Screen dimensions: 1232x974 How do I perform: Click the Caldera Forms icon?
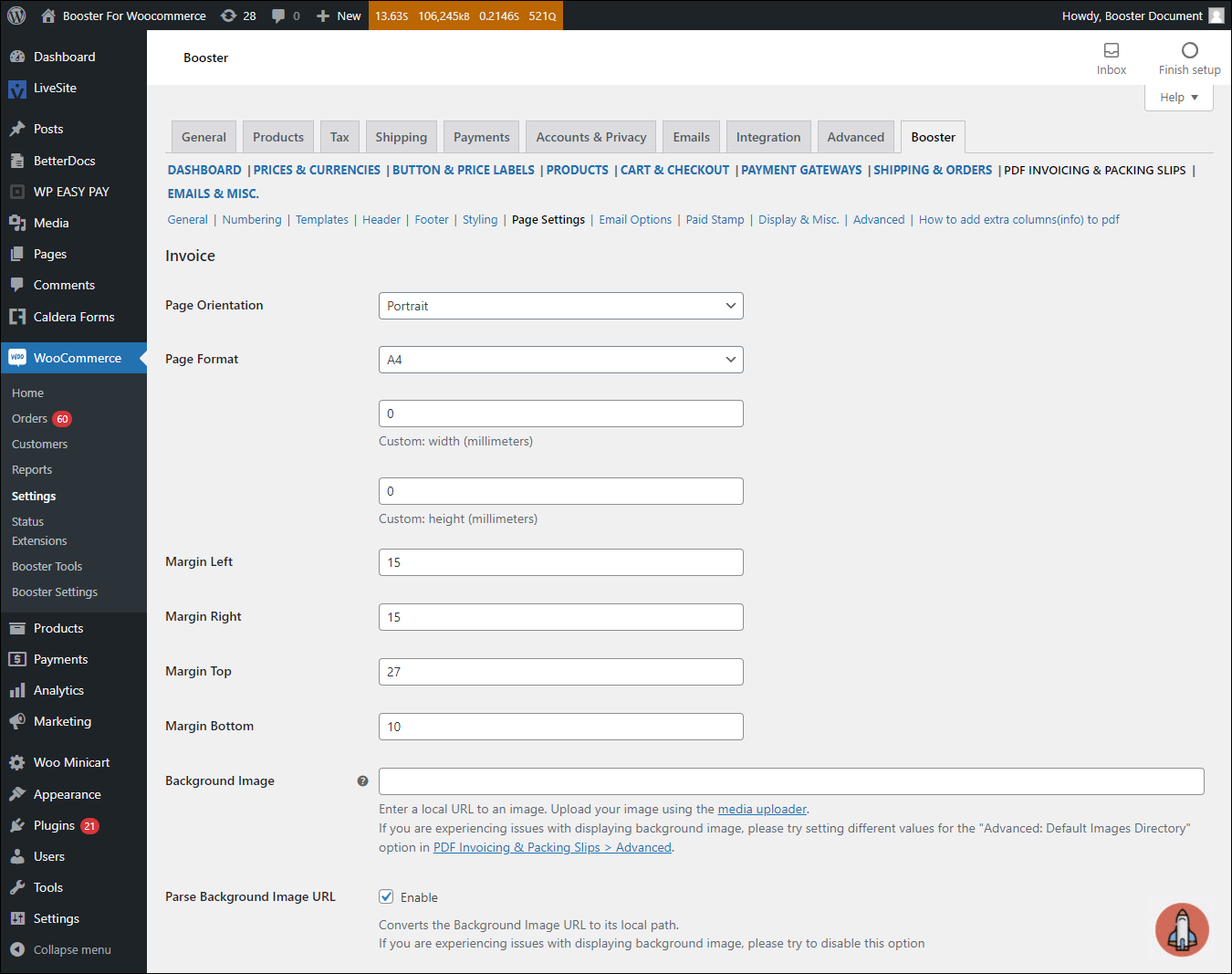point(17,317)
